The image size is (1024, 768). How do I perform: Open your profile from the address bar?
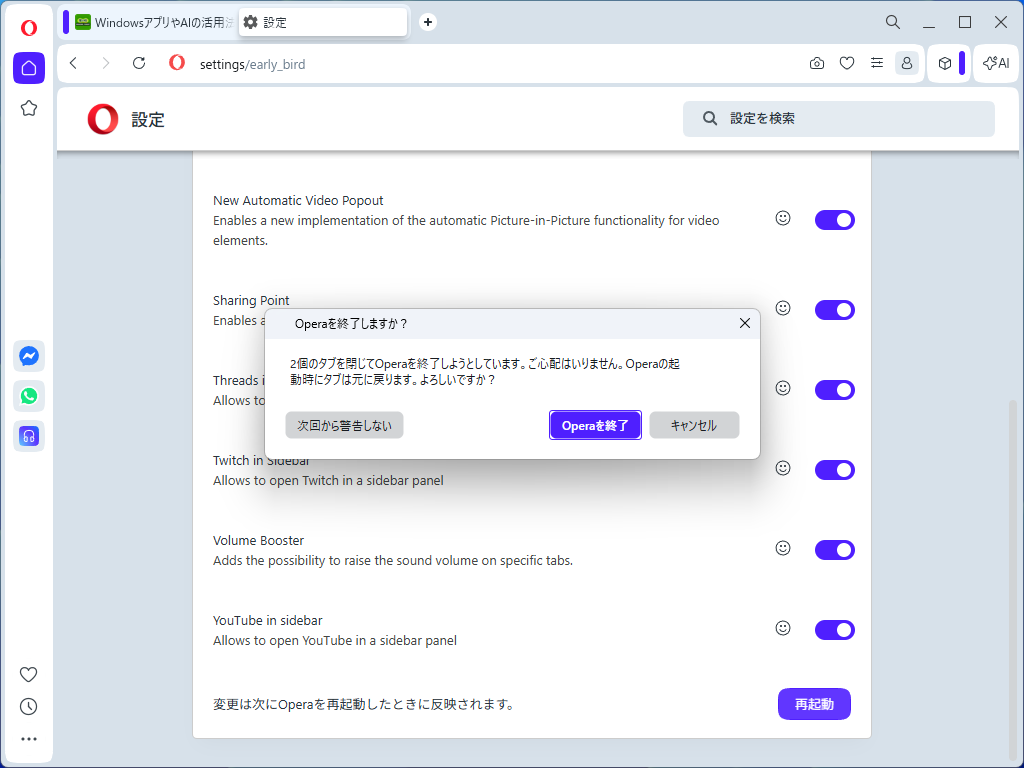tap(907, 63)
